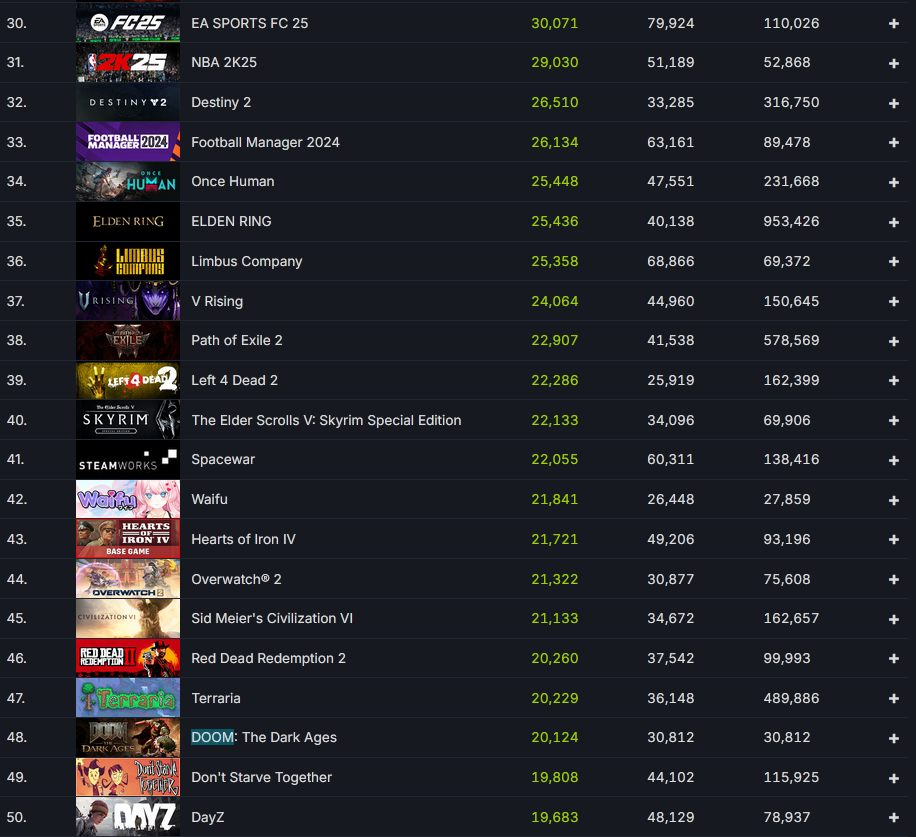Add DayZ using its plus icon
916x837 pixels.
[893, 818]
